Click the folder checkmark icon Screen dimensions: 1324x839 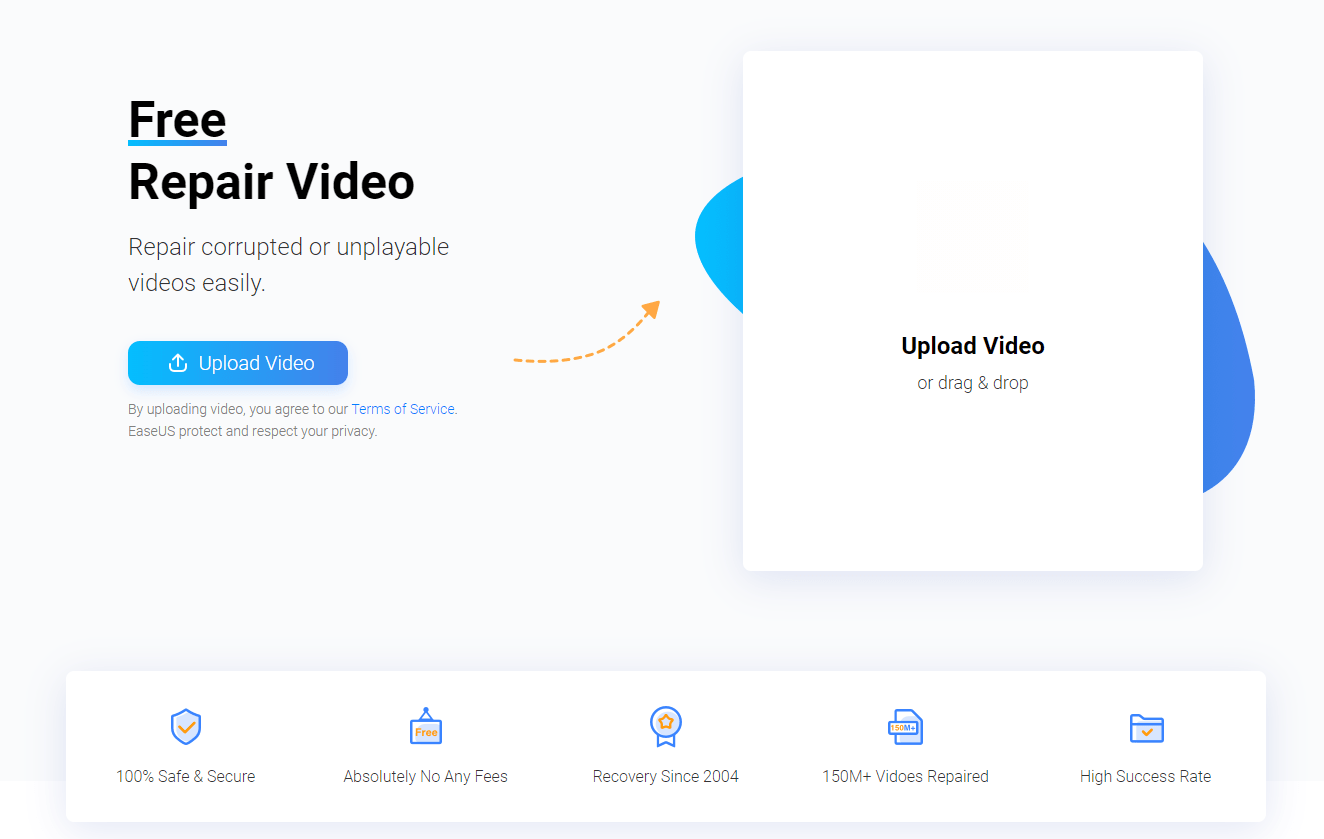[1146, 727]
